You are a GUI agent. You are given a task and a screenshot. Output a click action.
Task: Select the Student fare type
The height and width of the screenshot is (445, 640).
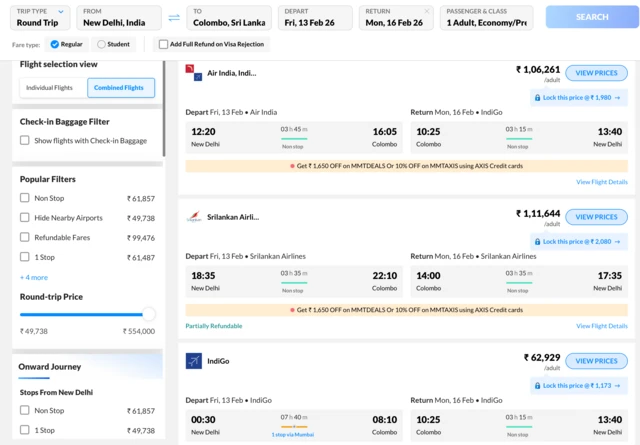tap(101, 45)
